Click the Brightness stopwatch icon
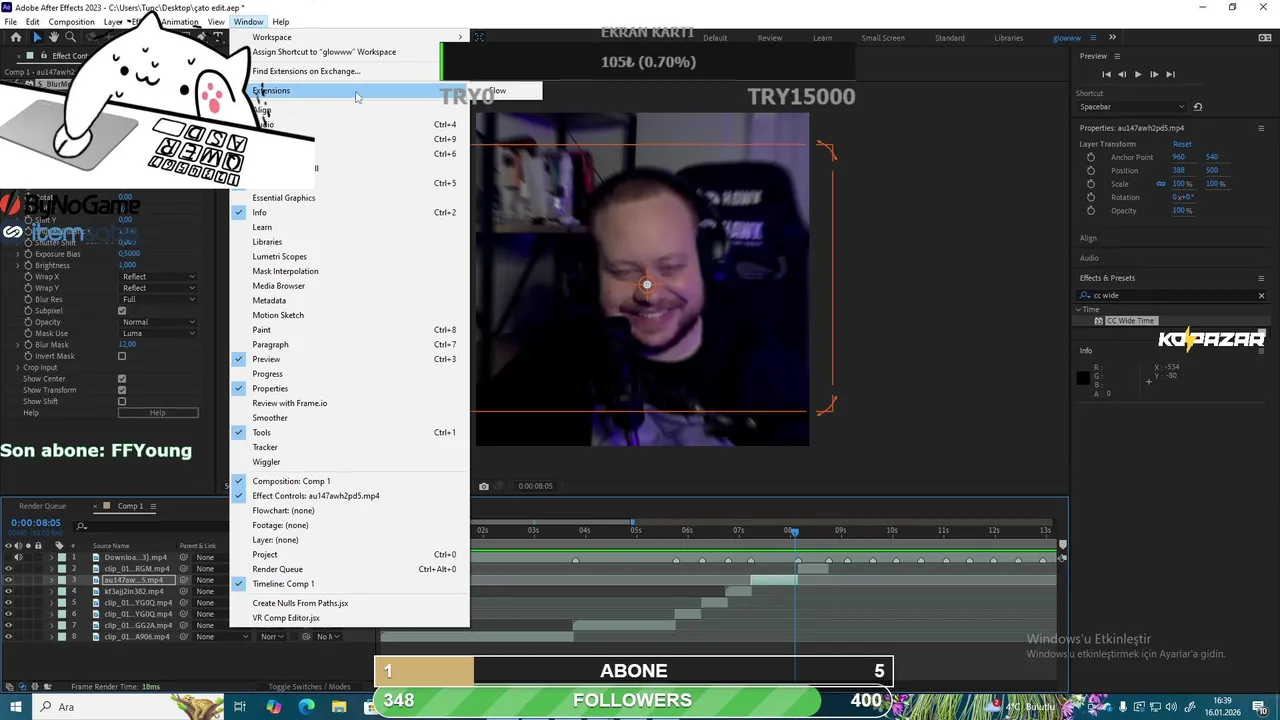 [28, 265]
